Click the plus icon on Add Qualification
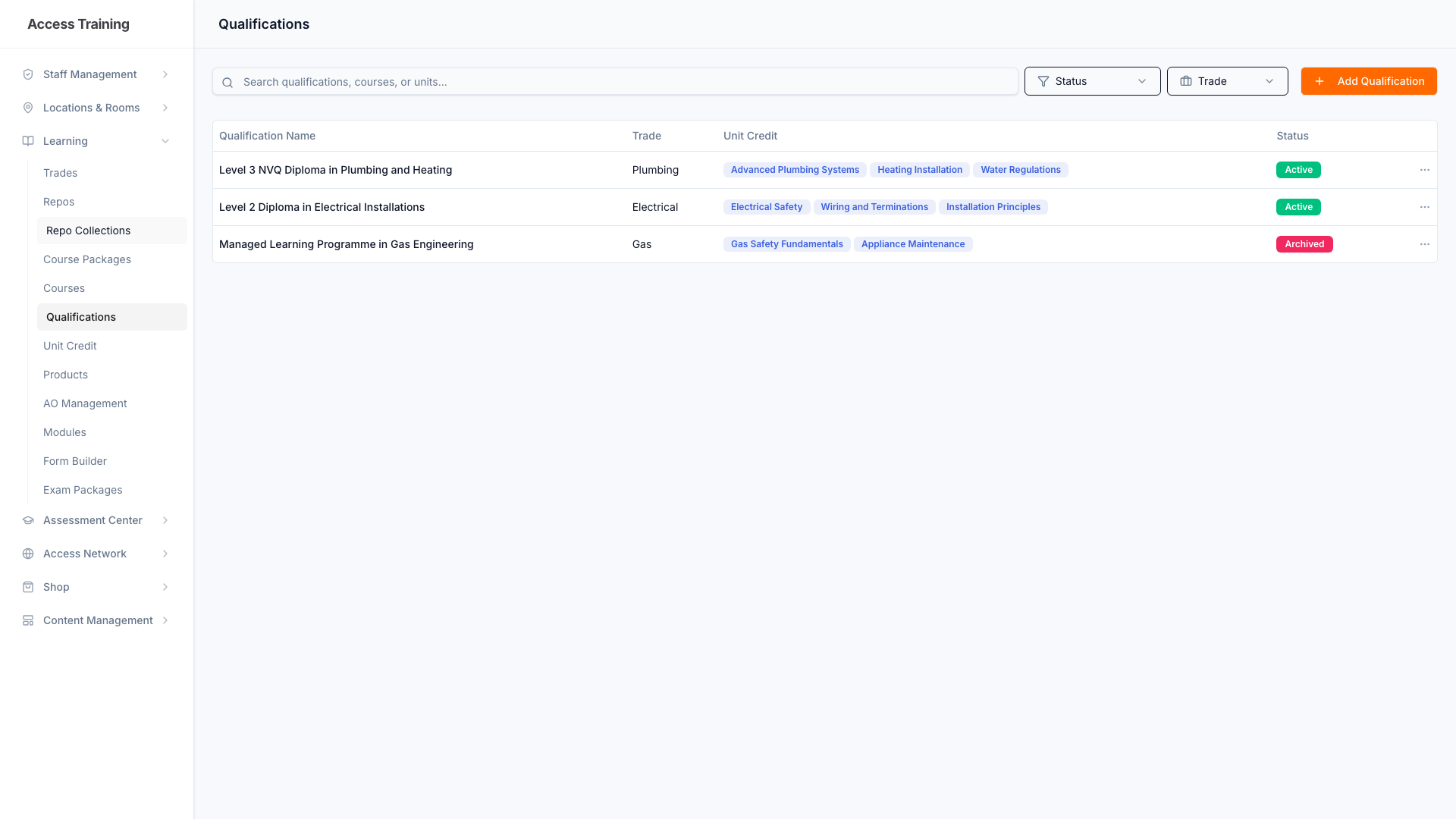The width and height of the screenshot is (1456, 819). click(1319, 81)
